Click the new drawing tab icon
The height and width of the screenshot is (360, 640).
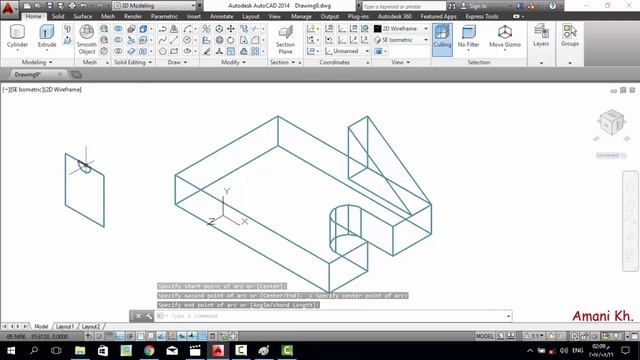76,74
